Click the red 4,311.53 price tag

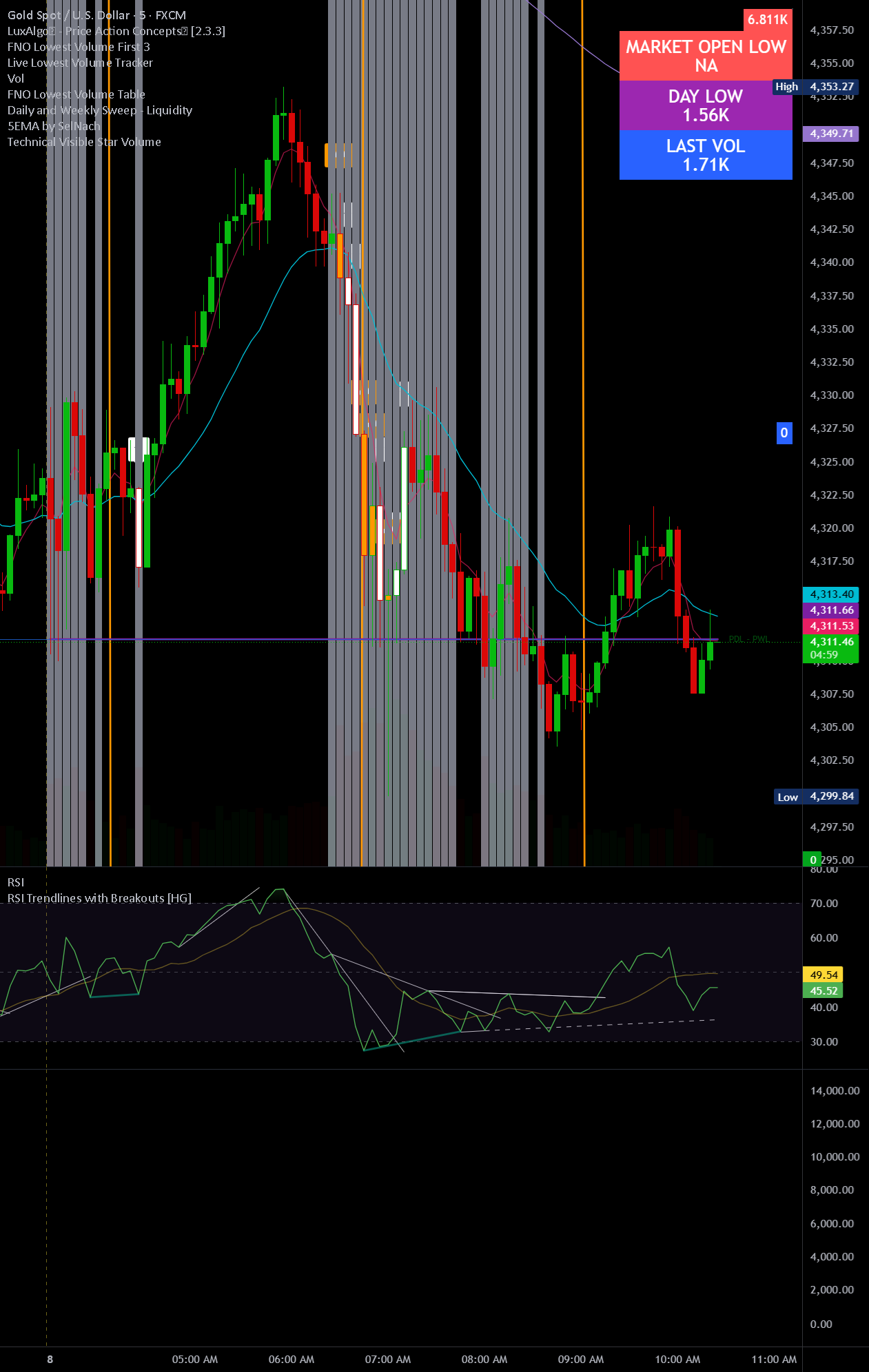[x=831, y=626]
